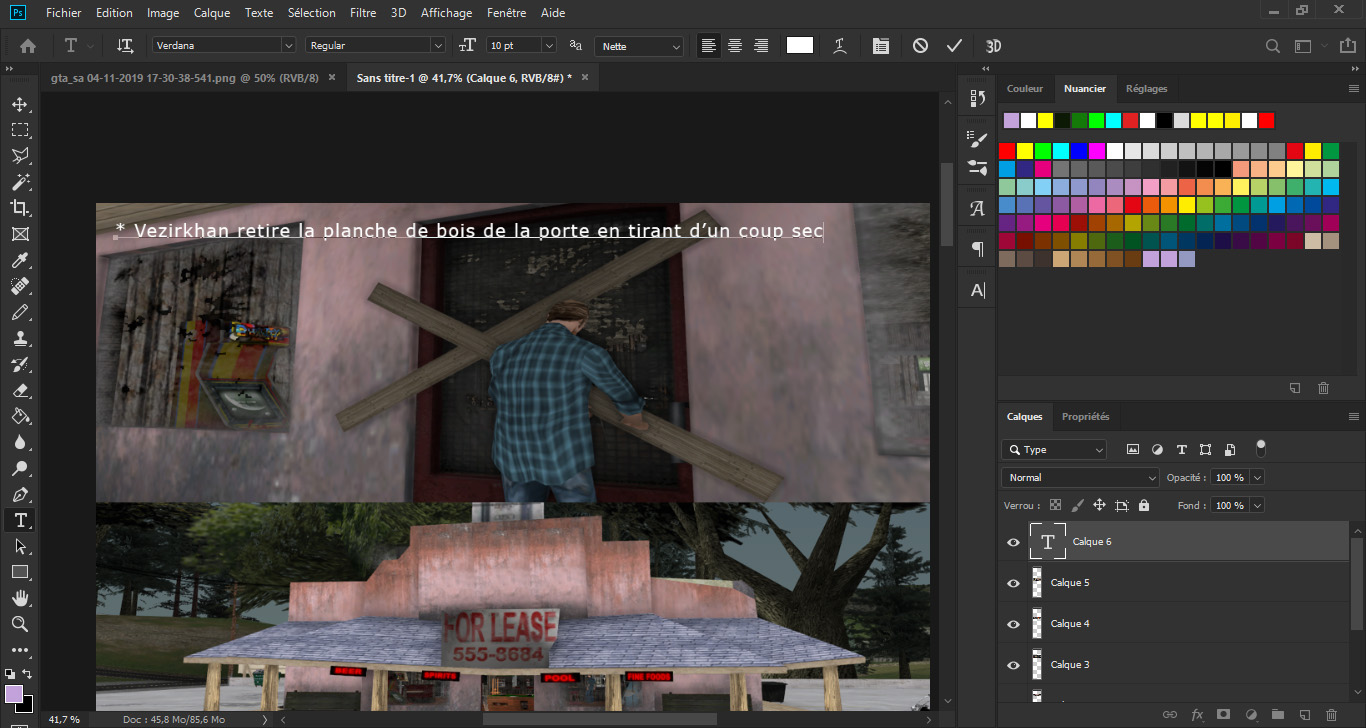Select the Polygonal Lasso tool

point(19,156)
